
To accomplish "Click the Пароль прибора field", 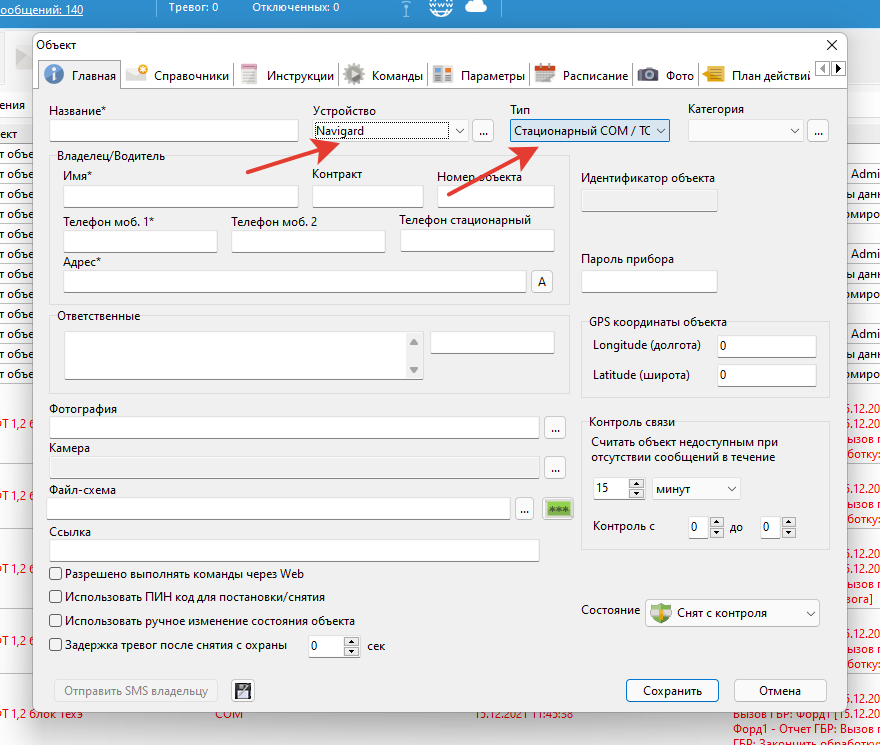I will (x=649, y=281).
